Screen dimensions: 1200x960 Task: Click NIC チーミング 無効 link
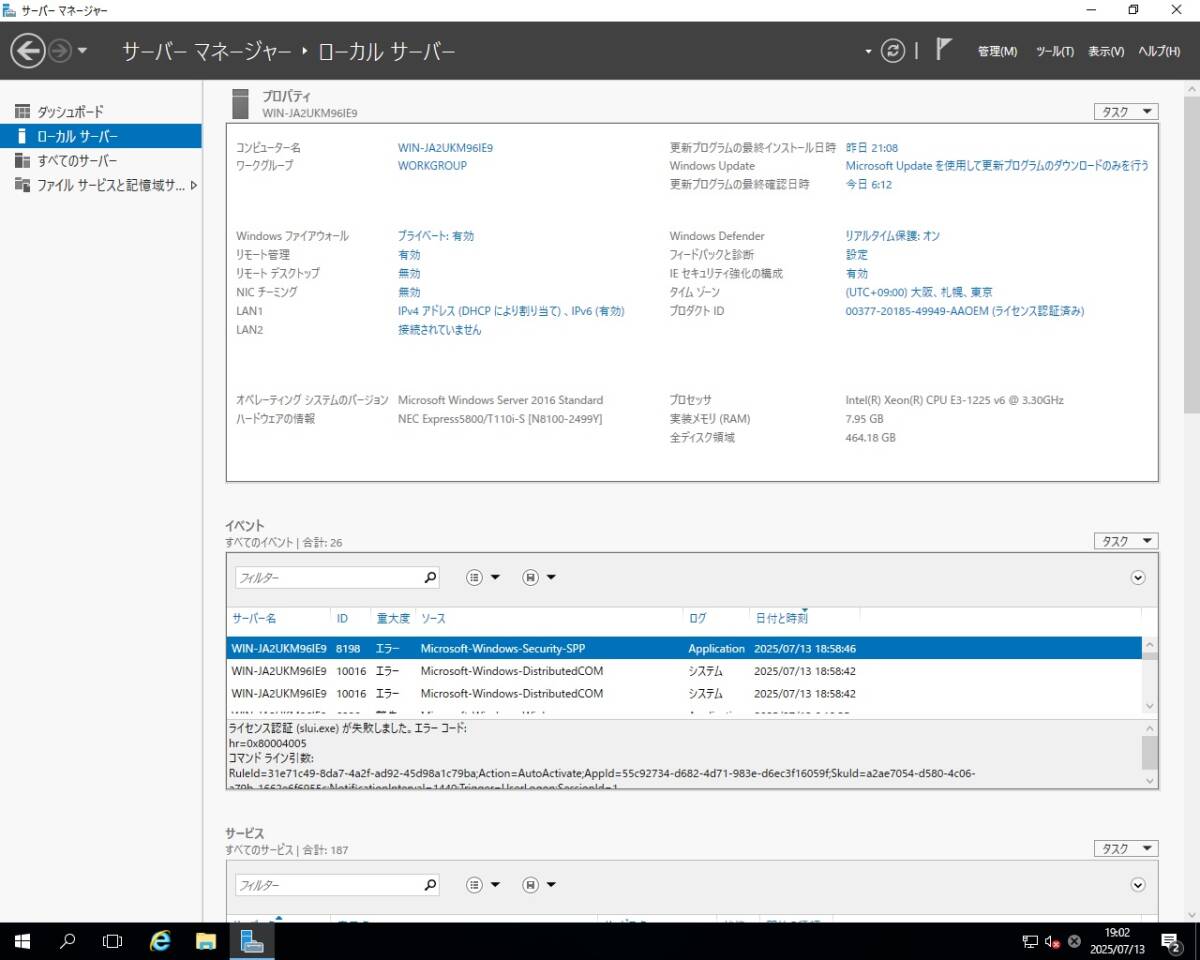coord(409,292)
